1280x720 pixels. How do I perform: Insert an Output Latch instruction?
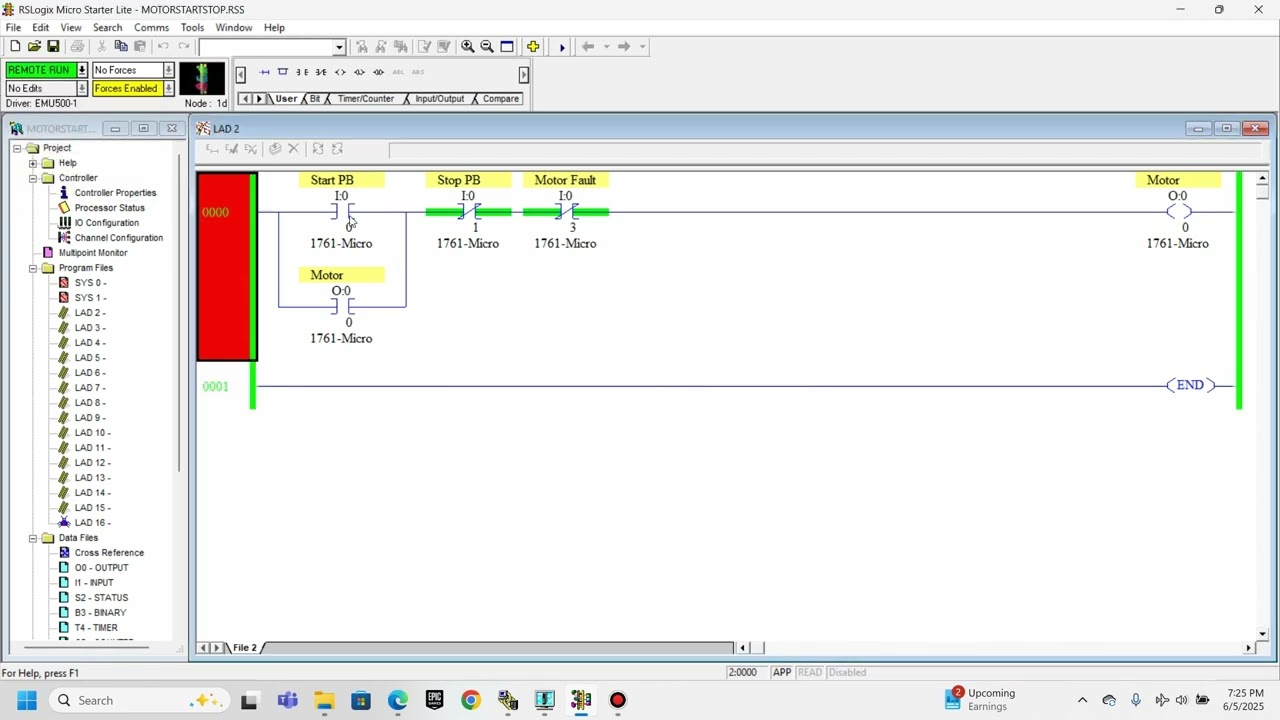coord(359,72)
